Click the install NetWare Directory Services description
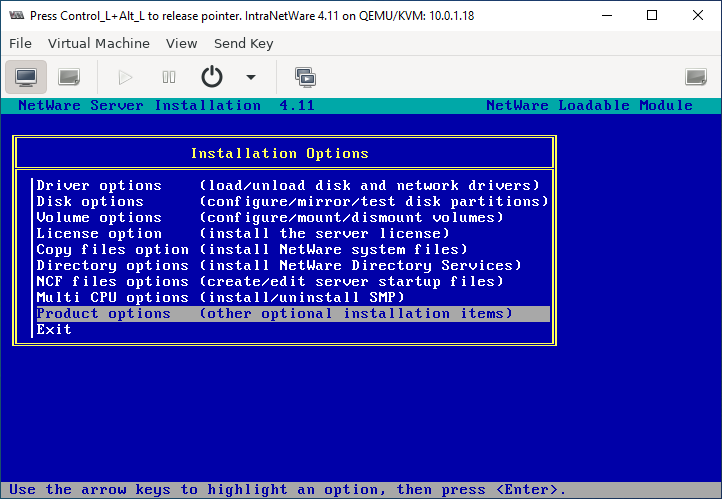The width and height of the screenshot is (722, 499). pyautogui.click(x=360, y=266)
